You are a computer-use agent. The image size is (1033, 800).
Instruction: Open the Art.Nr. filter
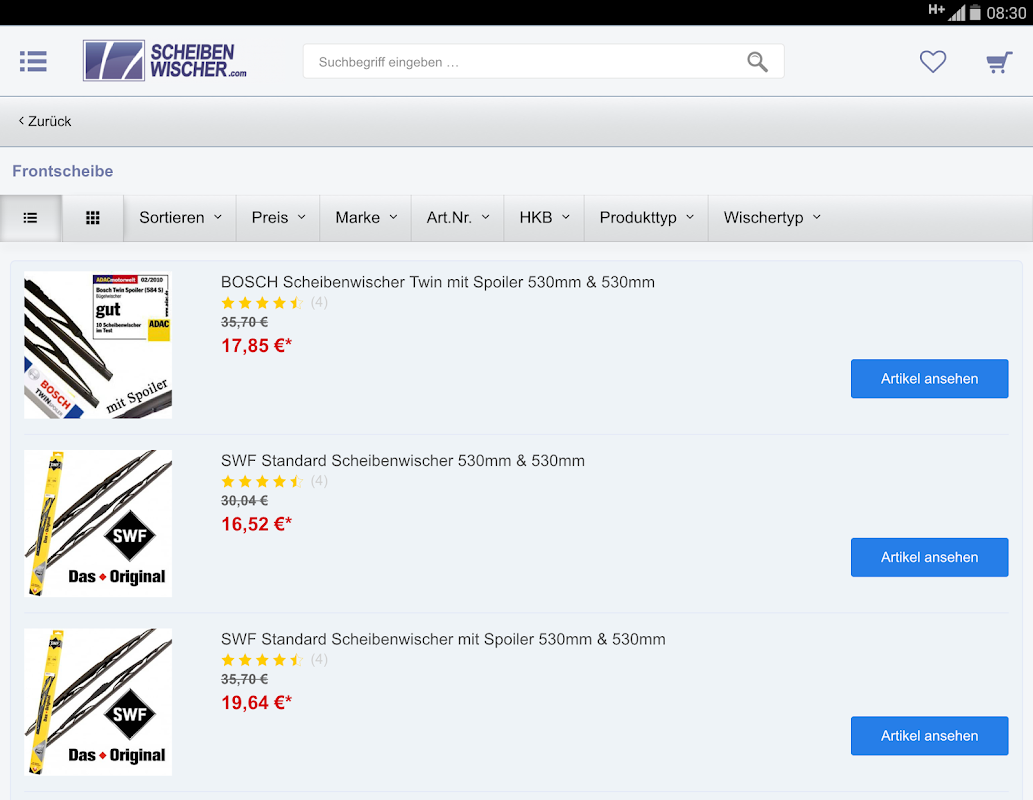point(458,218)
